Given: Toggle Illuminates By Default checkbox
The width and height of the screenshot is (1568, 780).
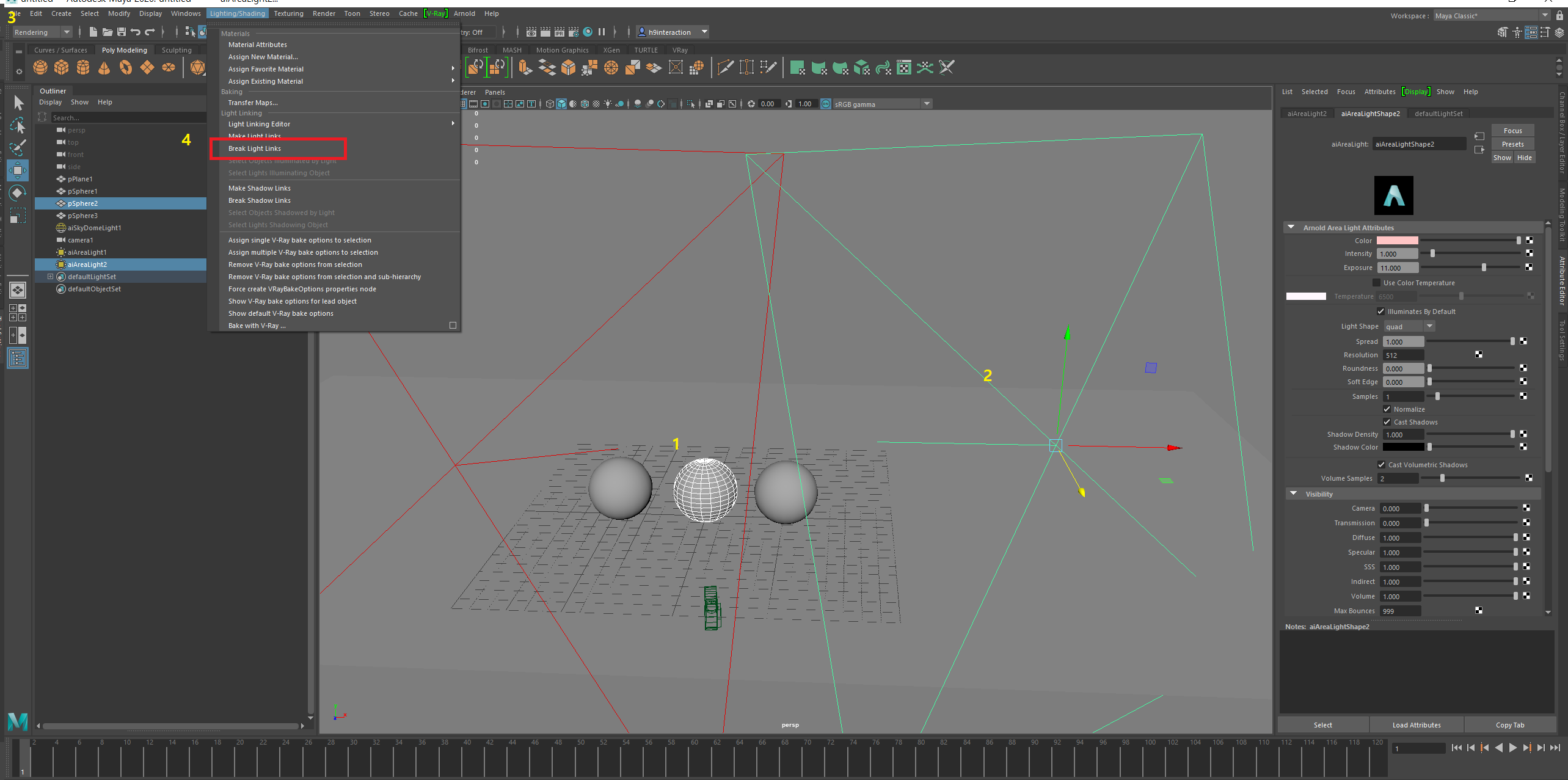Looking at the screenshot, I should click(x=1381, y=312).
